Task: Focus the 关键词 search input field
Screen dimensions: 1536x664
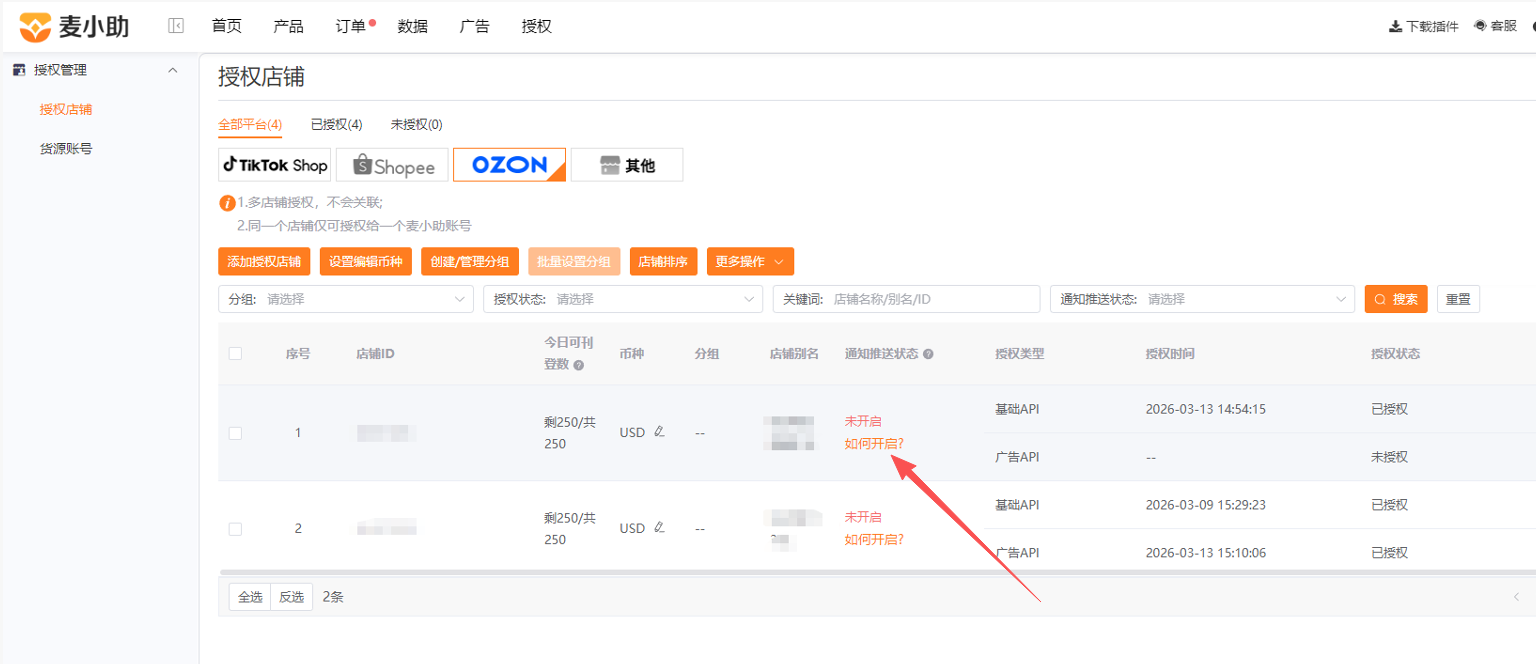Action: [x=906, y=299]
